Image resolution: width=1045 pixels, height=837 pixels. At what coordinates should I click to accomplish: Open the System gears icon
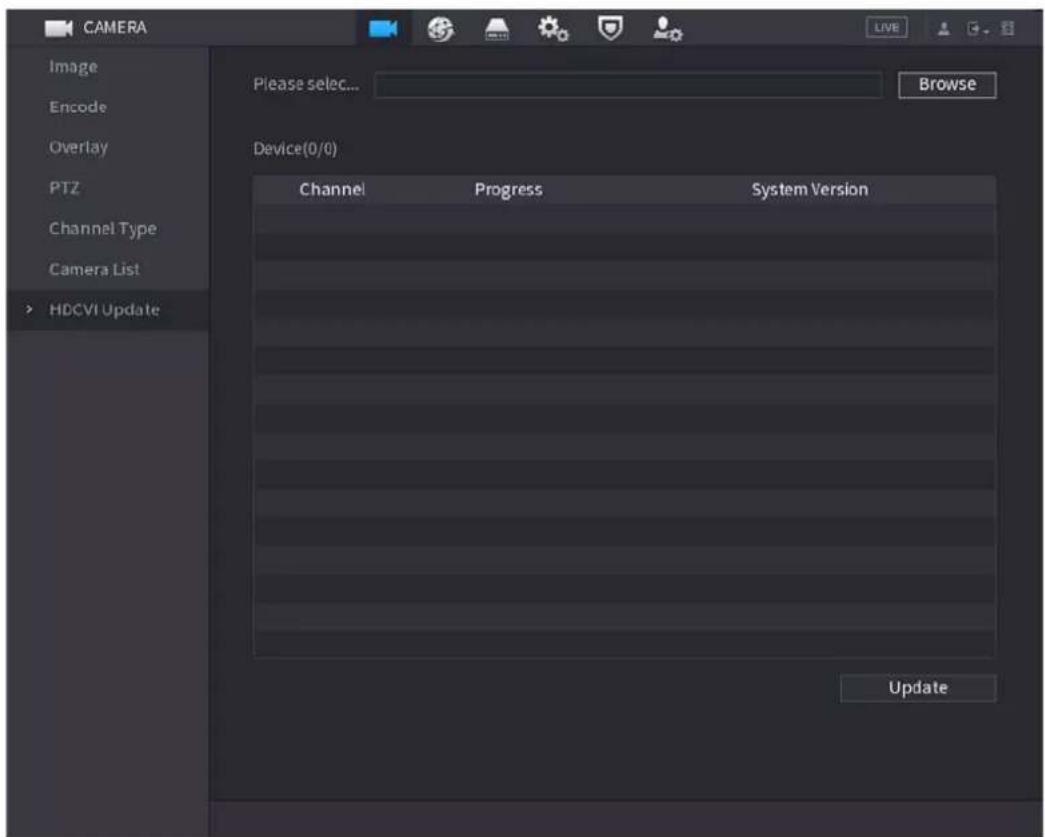click(x=553, y=29)
